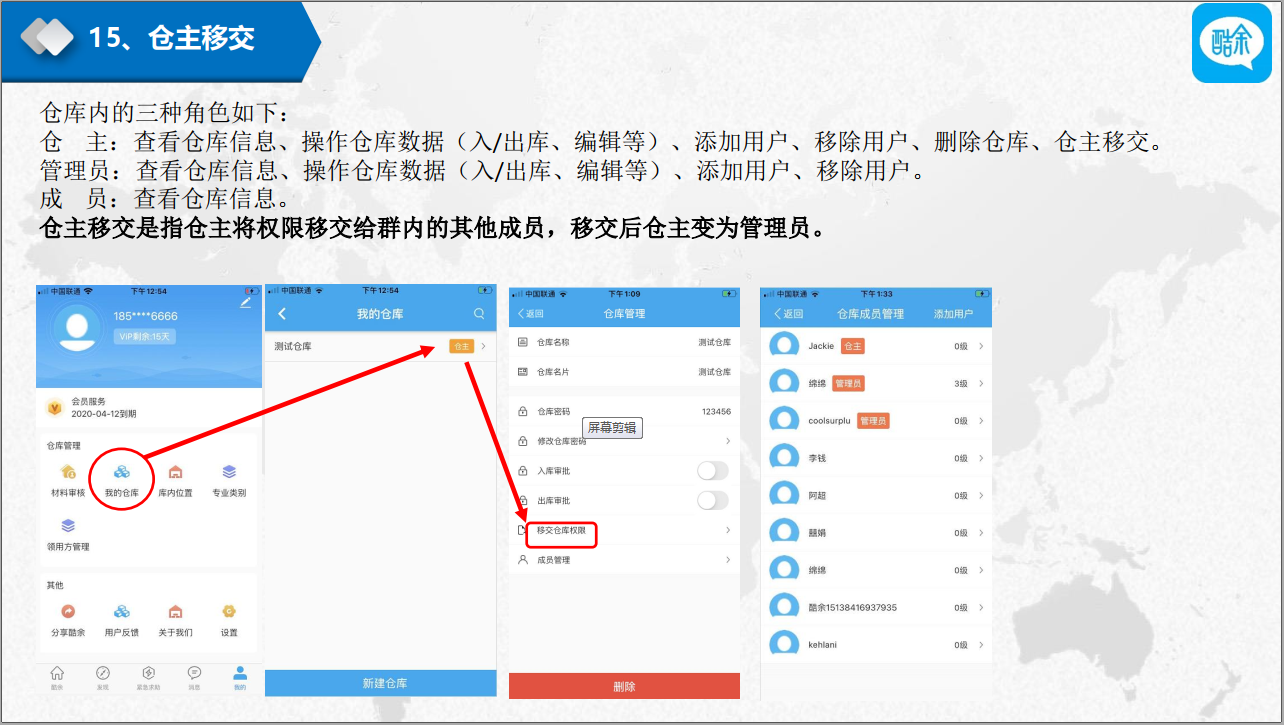
Task: Open 领用方管理 icon
Action: pyautogui.click(x=68, y=526)
